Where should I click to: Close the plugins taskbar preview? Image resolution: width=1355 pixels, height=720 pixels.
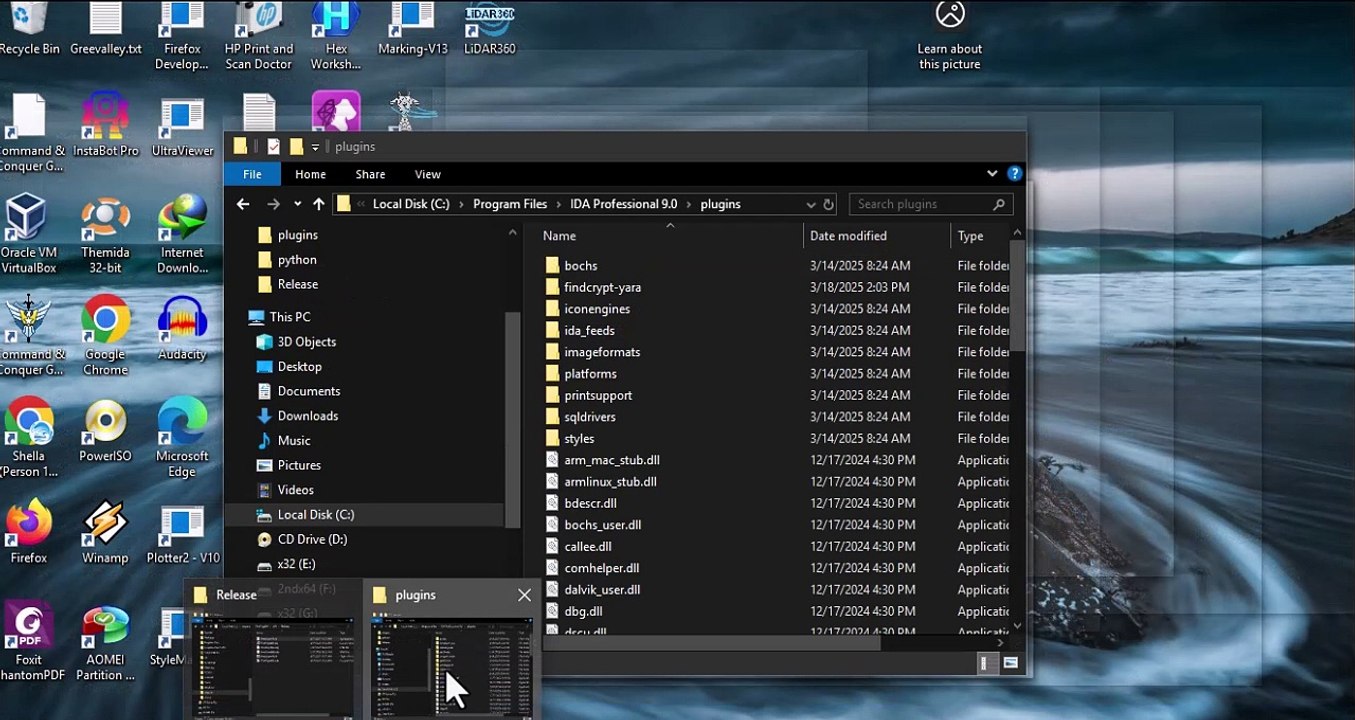click(524, 595)
